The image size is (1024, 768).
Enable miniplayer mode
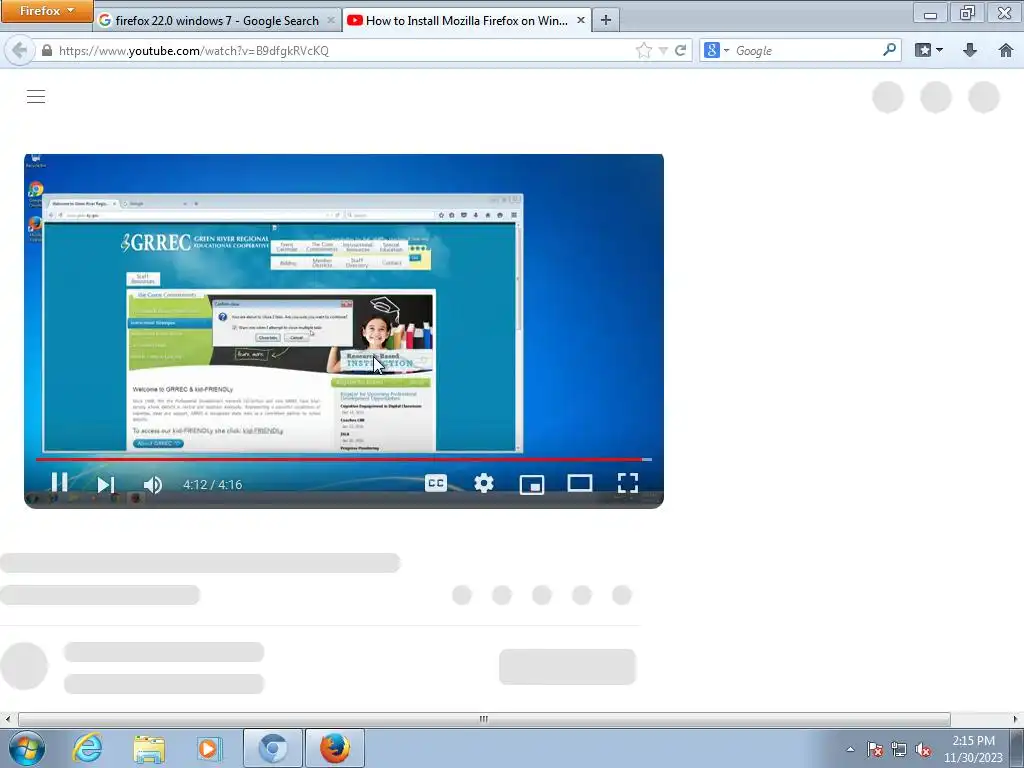point(532,484)
